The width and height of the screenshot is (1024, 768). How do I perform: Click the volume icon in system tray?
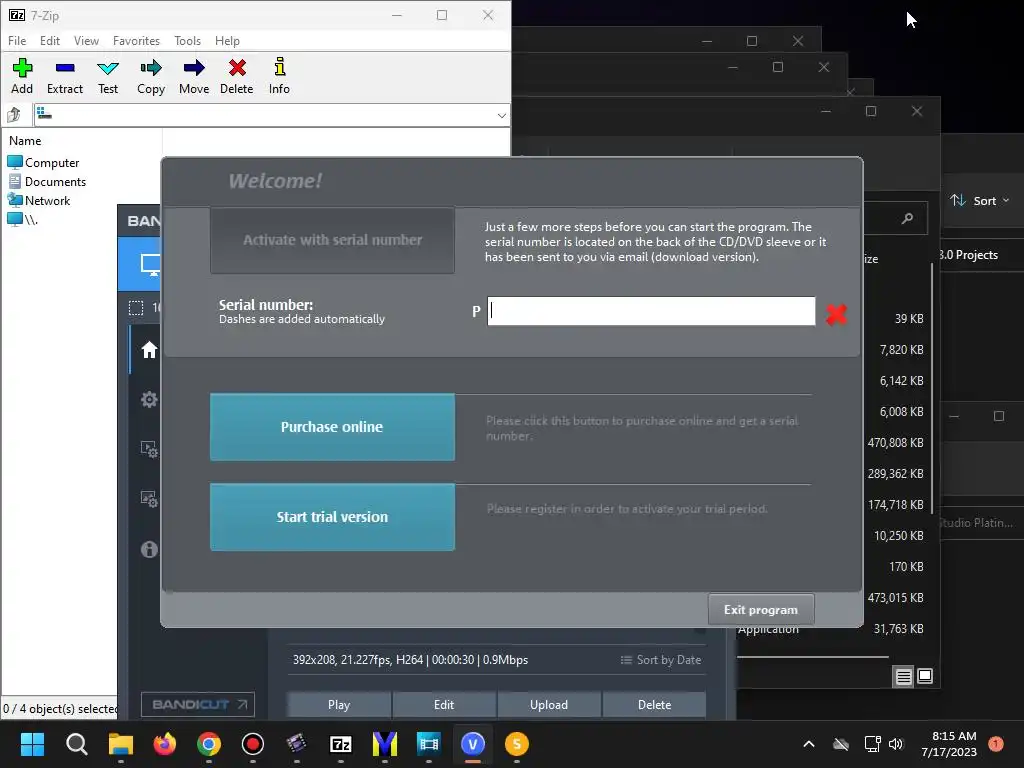pyautogui.click(x=896, y=744)
